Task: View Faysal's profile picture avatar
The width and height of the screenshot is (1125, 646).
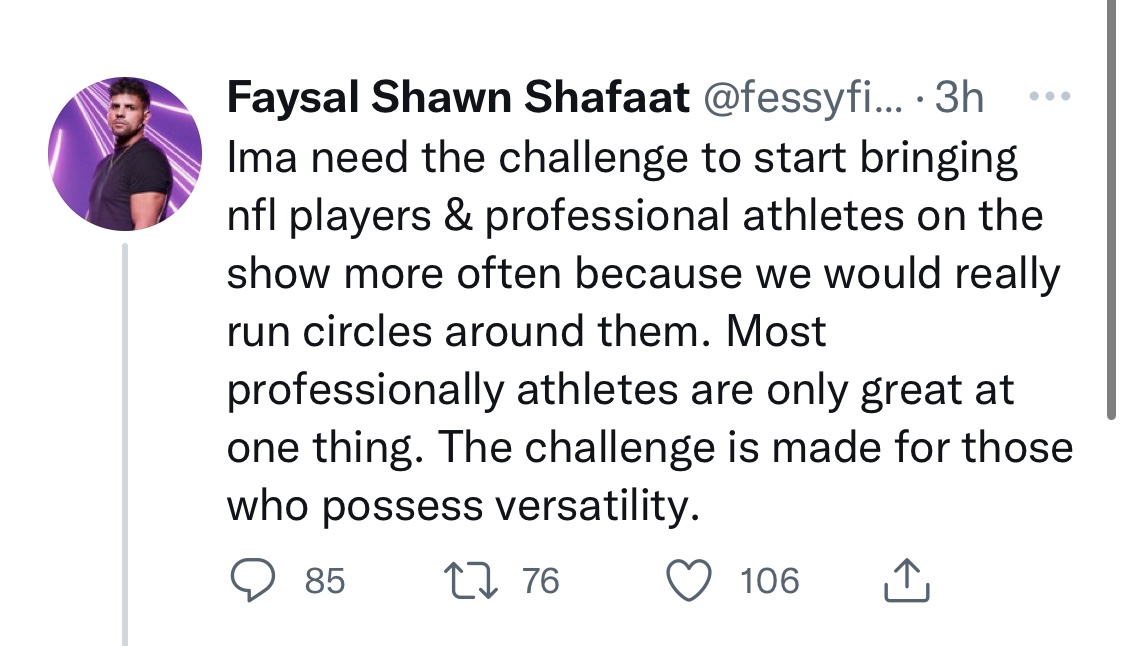Action: [x=125, y=154]
